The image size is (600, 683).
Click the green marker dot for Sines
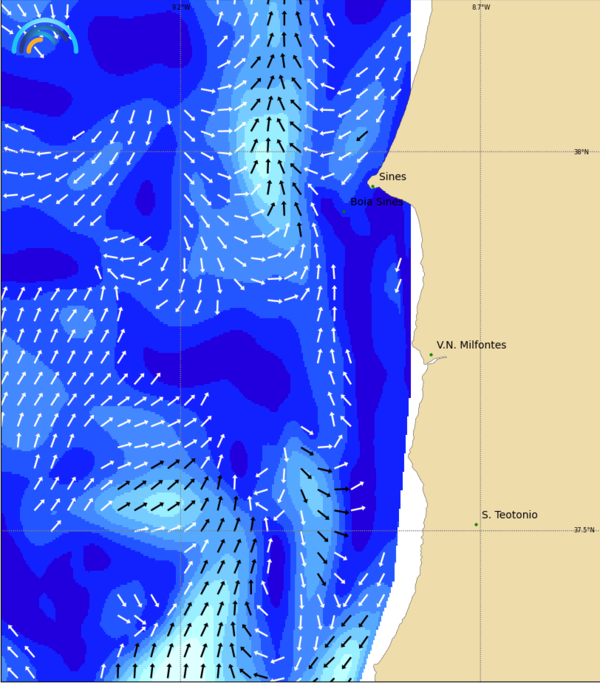[372, 186]
